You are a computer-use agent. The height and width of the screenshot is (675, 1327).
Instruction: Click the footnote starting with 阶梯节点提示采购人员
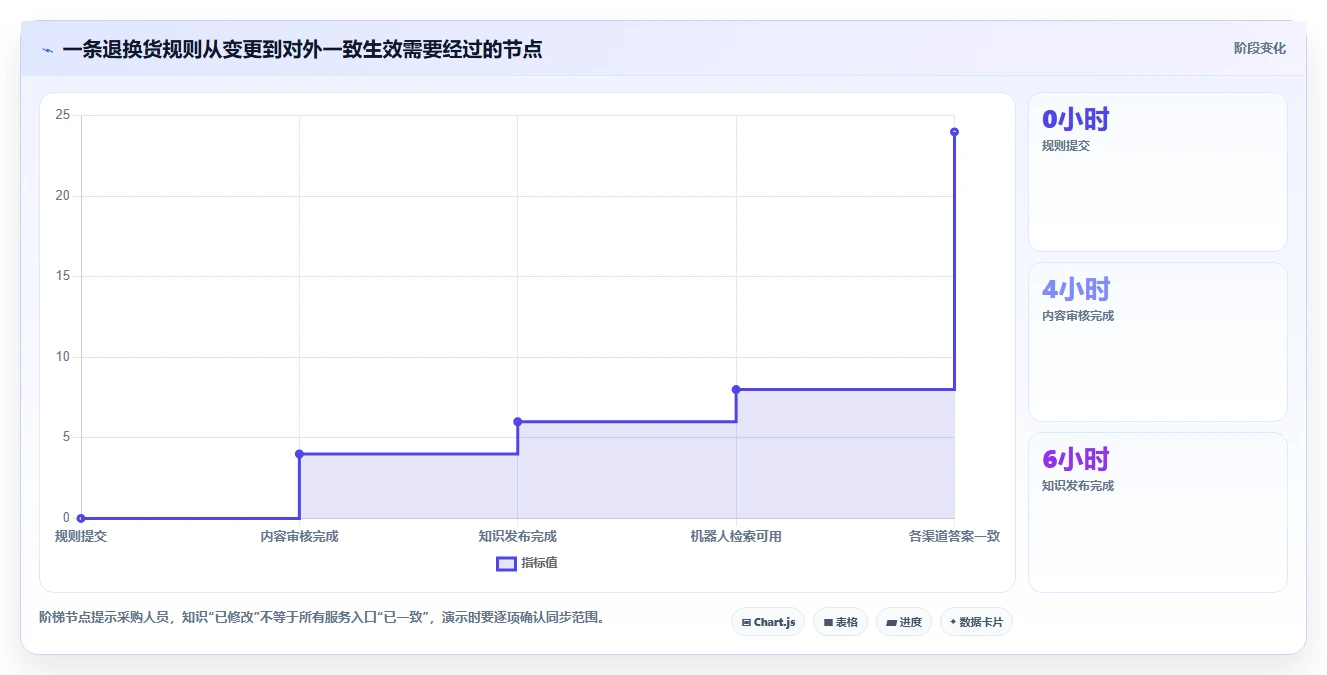(x=321, y=617)
